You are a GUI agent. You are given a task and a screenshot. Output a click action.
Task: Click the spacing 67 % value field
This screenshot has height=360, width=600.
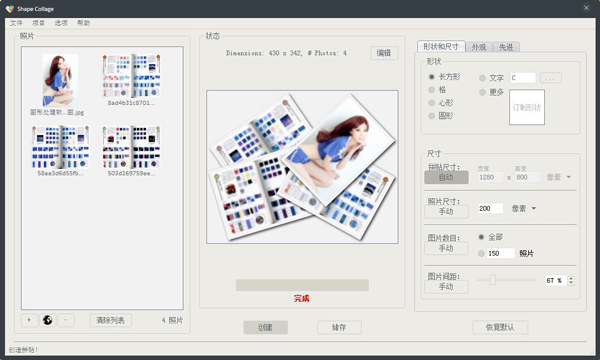[x=556, y=280]
